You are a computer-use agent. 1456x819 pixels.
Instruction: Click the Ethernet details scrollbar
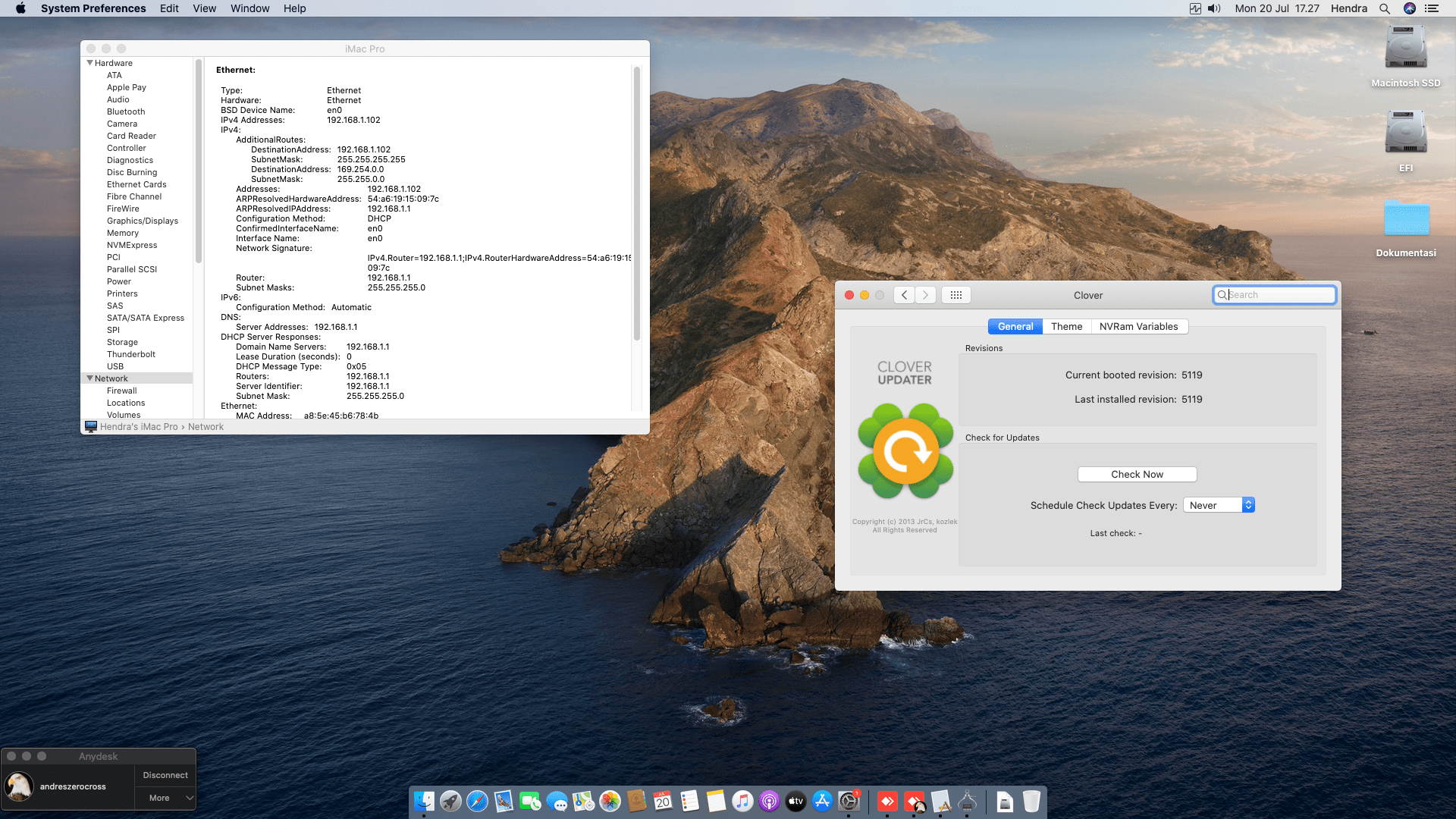pos(637,203)
